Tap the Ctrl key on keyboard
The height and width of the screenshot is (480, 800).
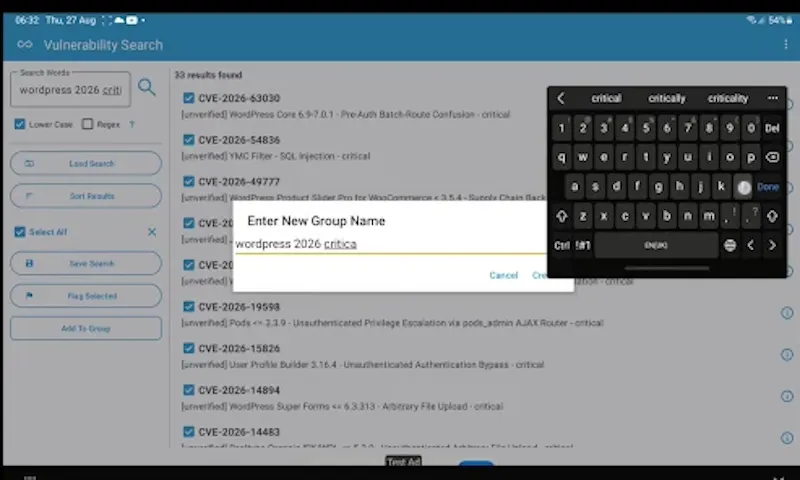point(562,246)
